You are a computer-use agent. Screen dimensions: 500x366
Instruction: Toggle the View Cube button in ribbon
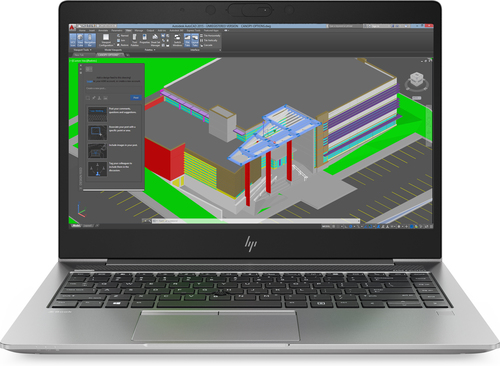(x=80, y=41)
